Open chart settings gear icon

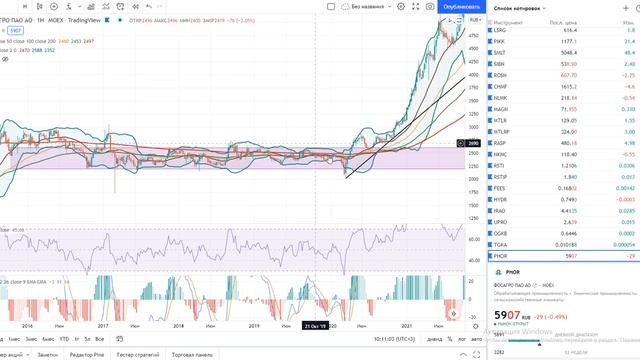tap(401, 7)
